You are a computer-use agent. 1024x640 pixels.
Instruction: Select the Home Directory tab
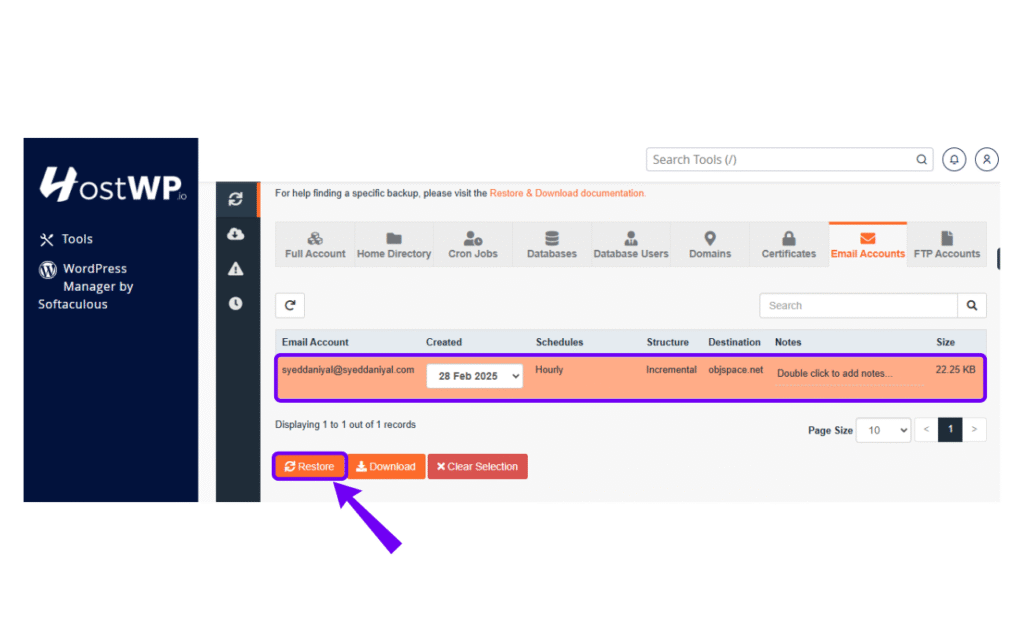tap(394, 245)
